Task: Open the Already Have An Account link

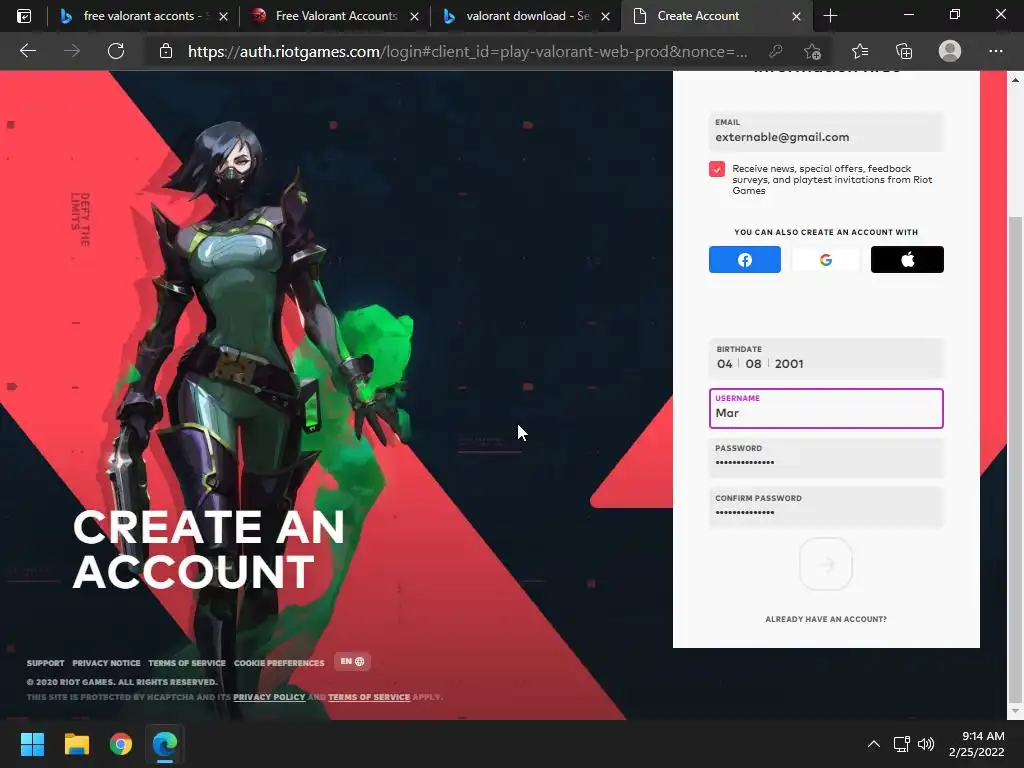Action: pos(825,619)
